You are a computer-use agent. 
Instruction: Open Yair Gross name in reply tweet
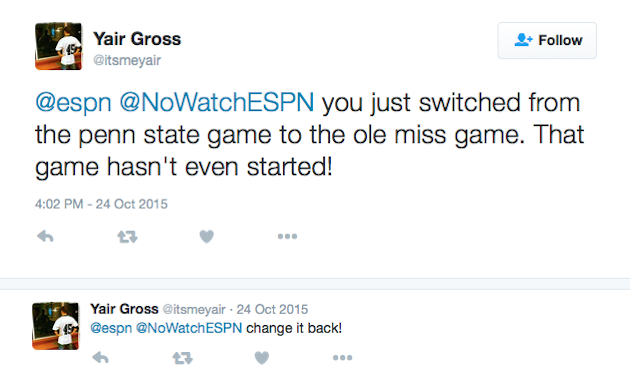pyautogui.click(x=125, y=309)
